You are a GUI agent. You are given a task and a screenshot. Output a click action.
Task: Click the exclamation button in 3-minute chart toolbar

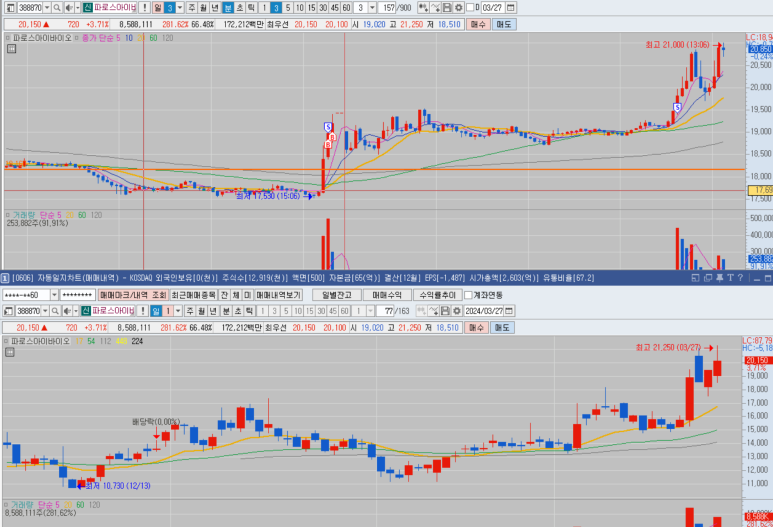[x=144, y=8]
